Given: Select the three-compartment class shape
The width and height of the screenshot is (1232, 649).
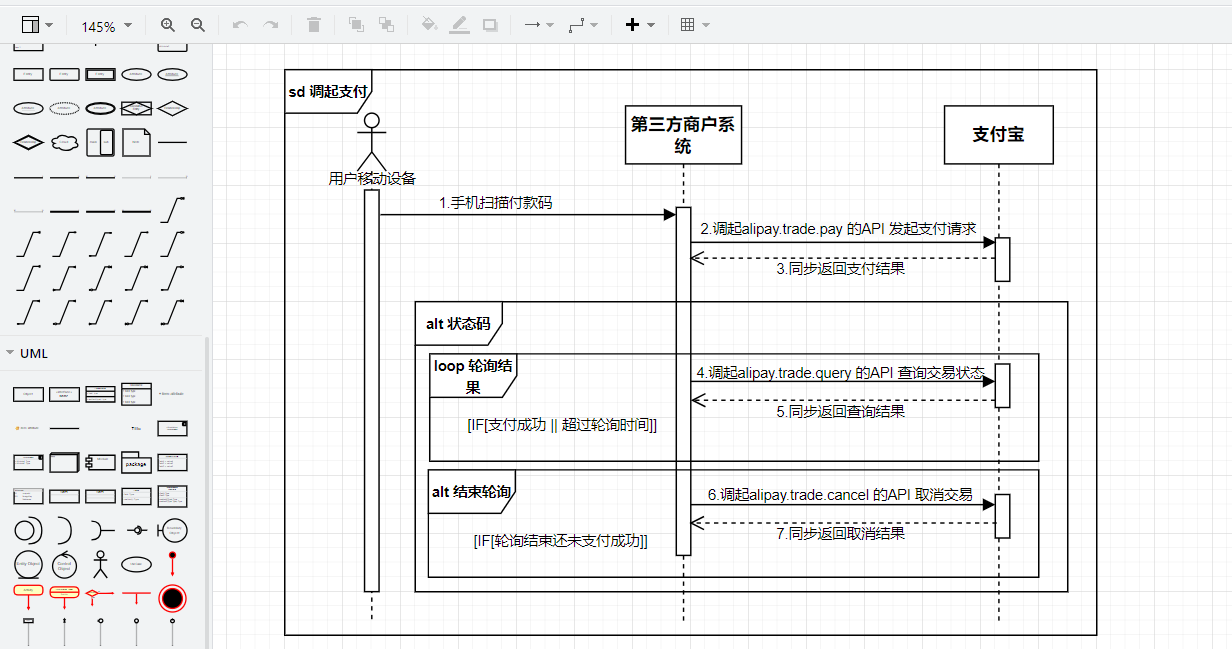Looking at the screenshot, I should point(100,394).
